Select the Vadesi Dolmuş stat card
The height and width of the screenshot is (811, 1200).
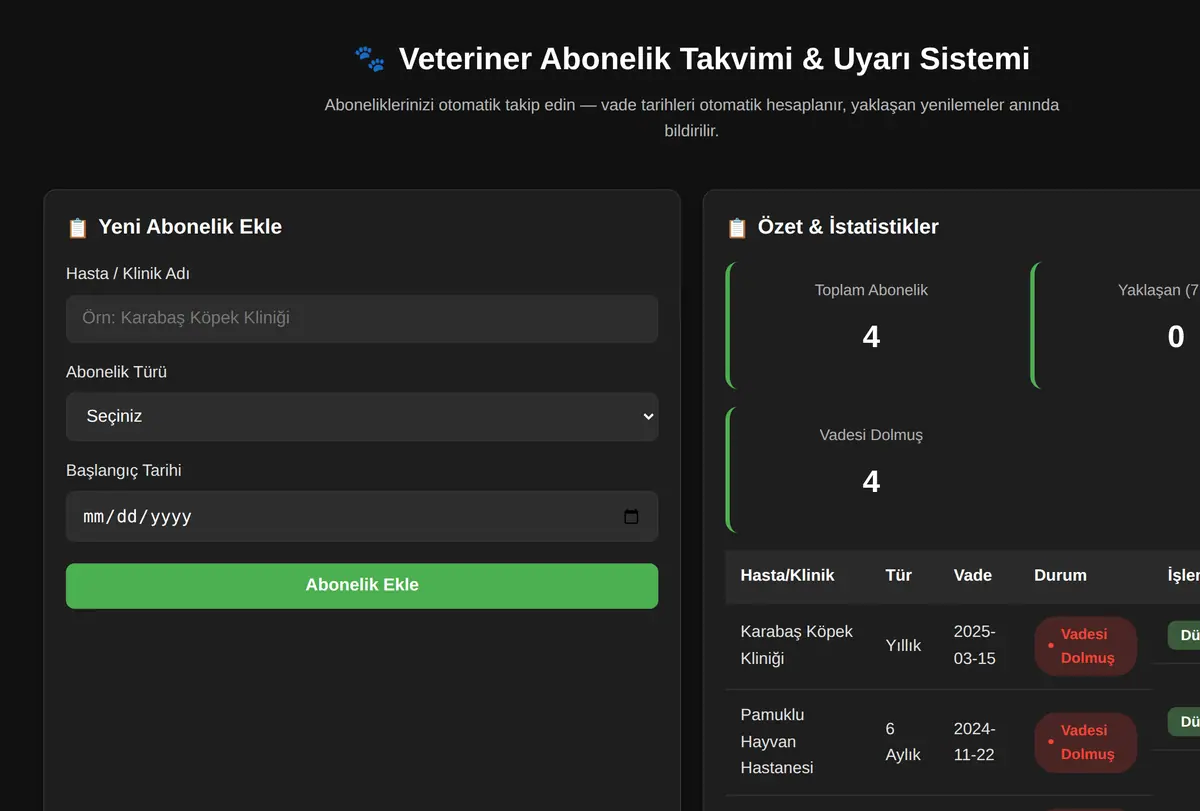tap(871, 470)
